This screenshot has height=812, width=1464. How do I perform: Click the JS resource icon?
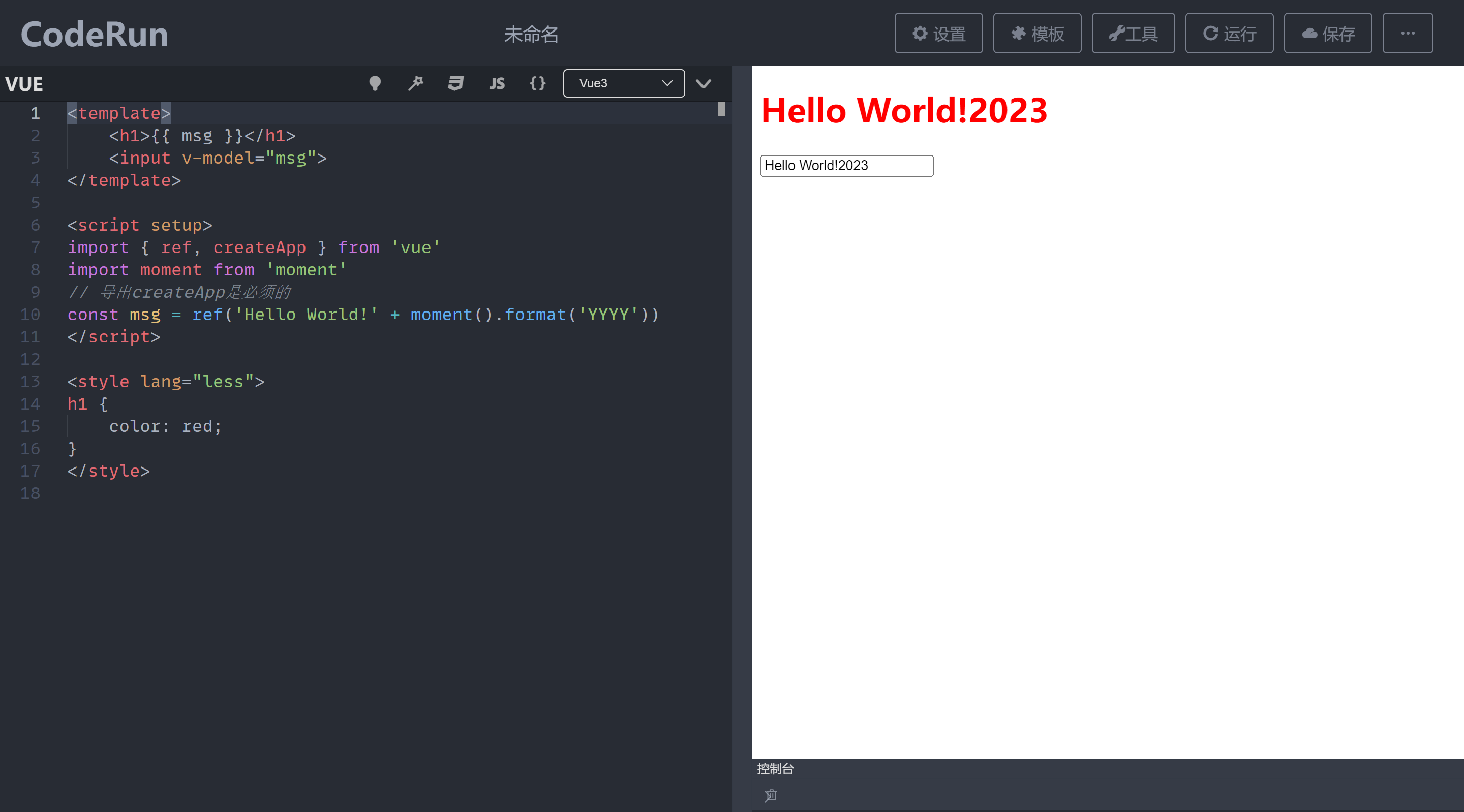pyautogui.click(x=497, y=83)
